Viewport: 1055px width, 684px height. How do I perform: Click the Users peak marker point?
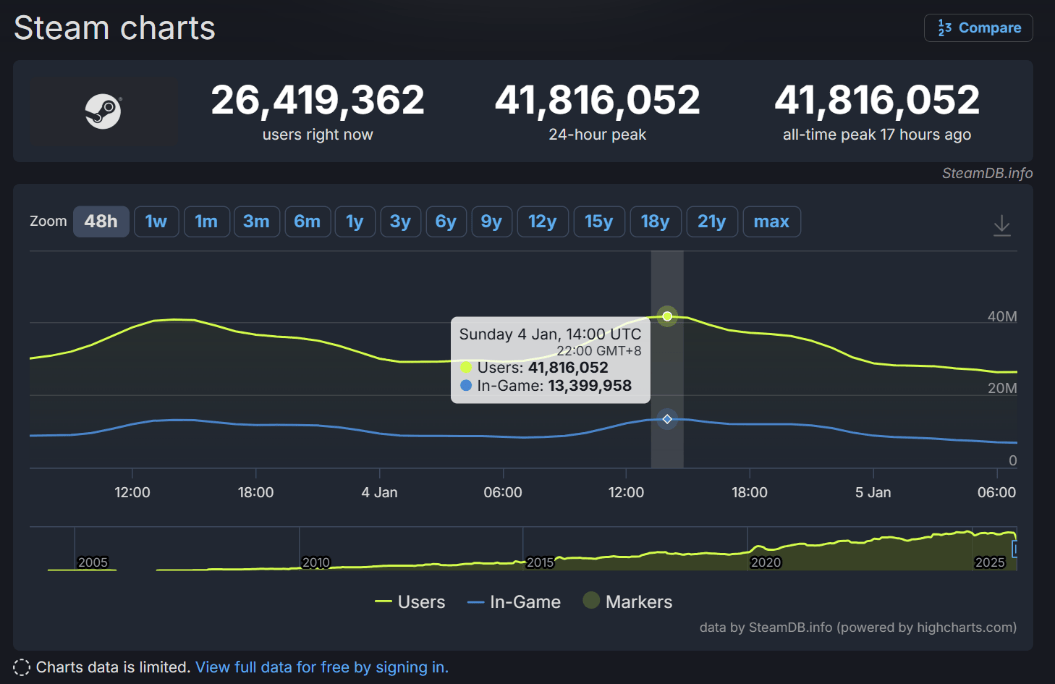point(667,316)
